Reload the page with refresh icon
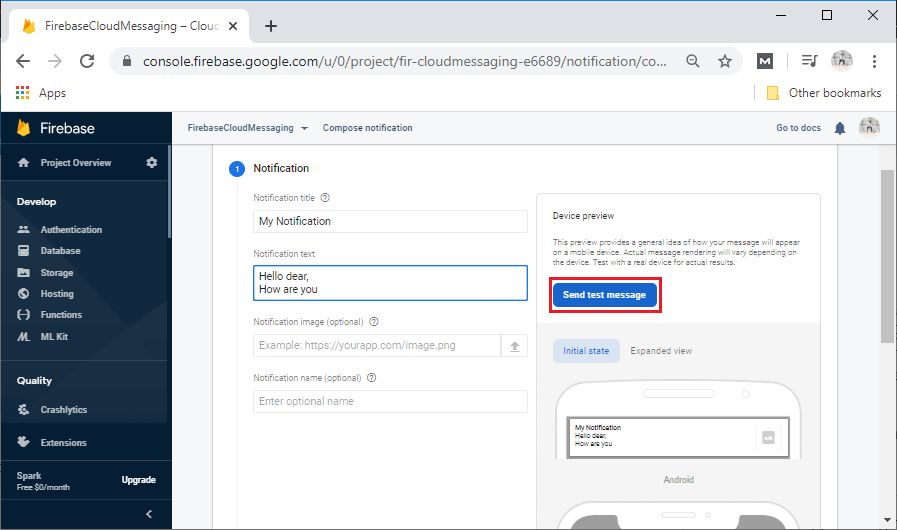This screenshot has height=530, width=897. click(87, 61)
